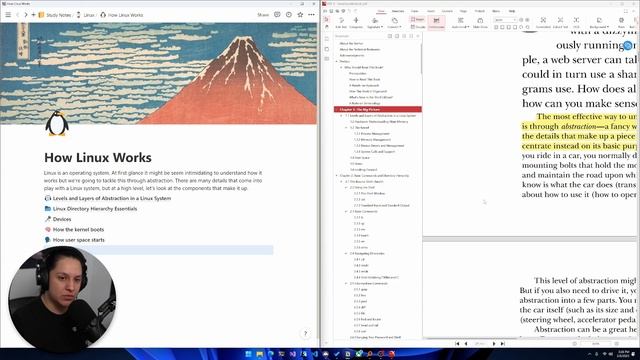Open the Notion comments icon

pyautogui.click(x=277, y=15)
